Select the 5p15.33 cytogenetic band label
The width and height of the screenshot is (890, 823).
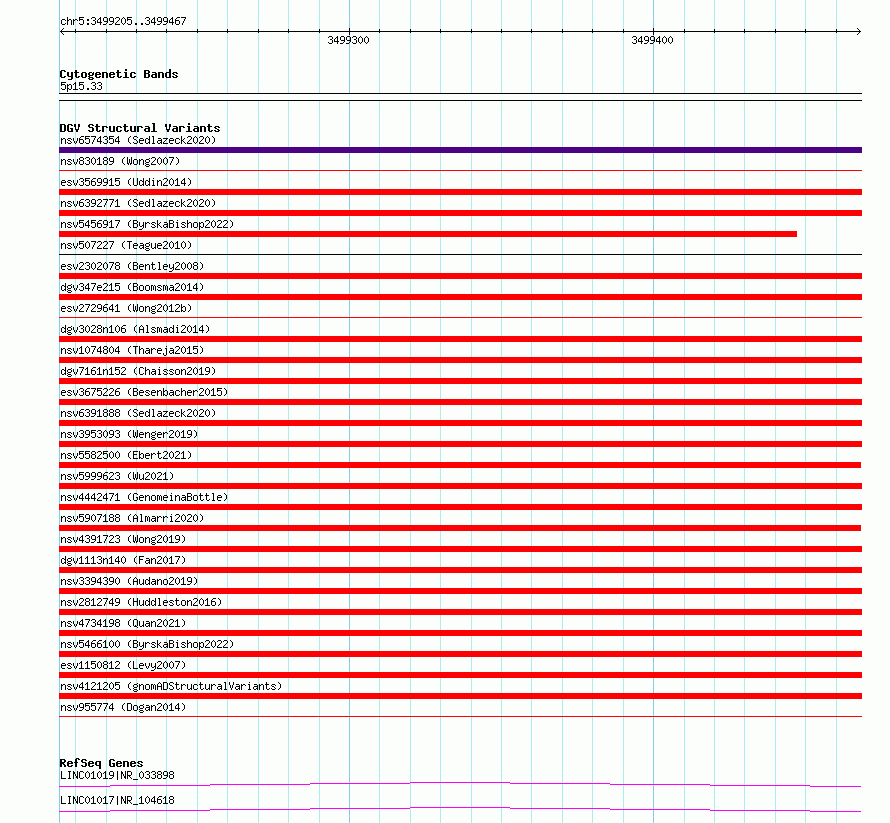point(81,86)
